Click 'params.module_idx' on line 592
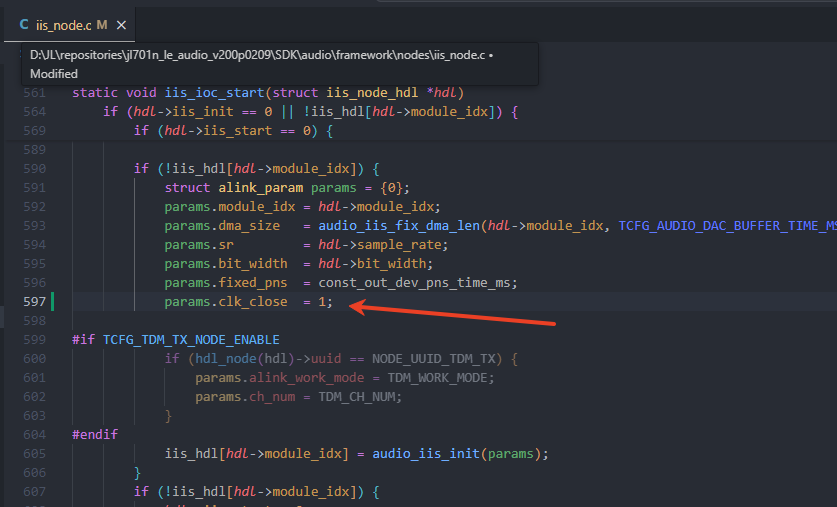Image resolution: width=837 pixels, height=507 pixels. click(x=230, y=207)
